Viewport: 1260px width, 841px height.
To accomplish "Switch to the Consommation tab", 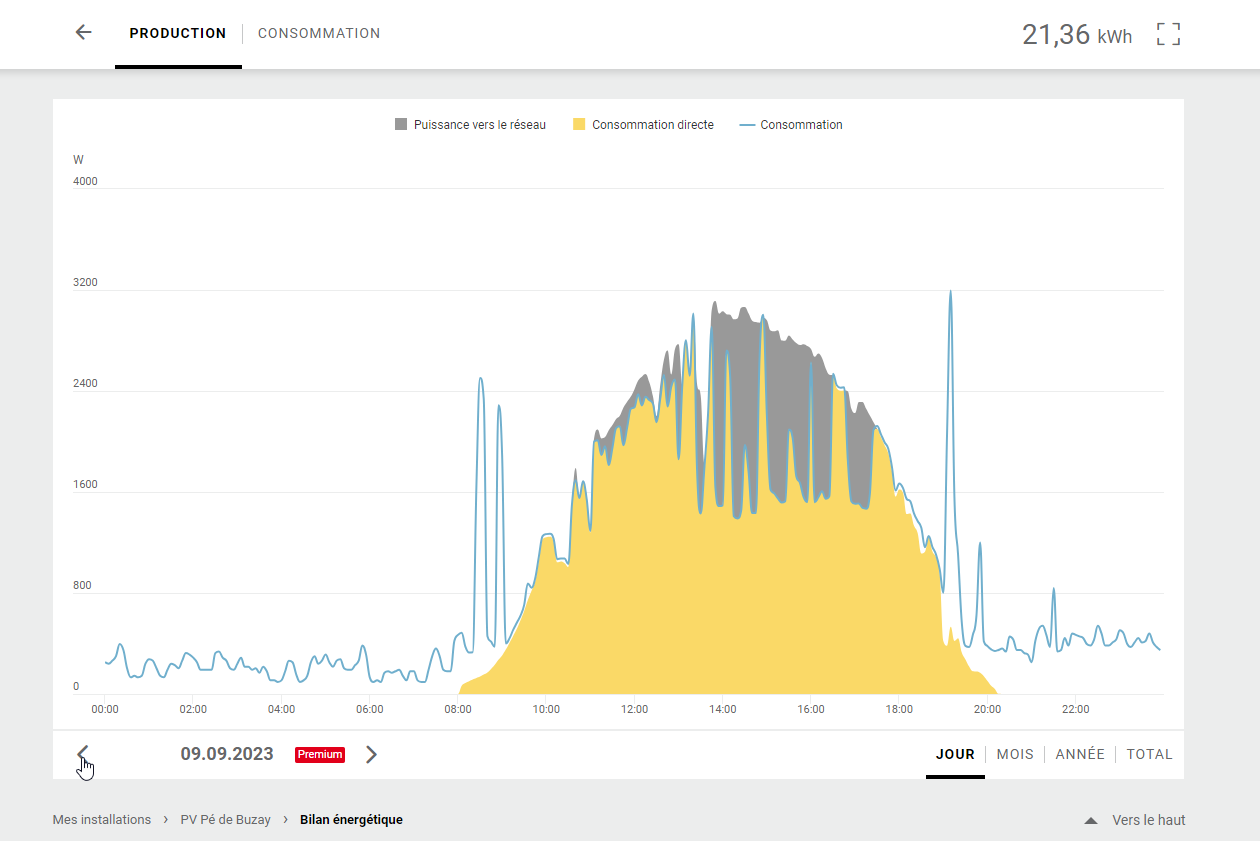I will [319, 33].
